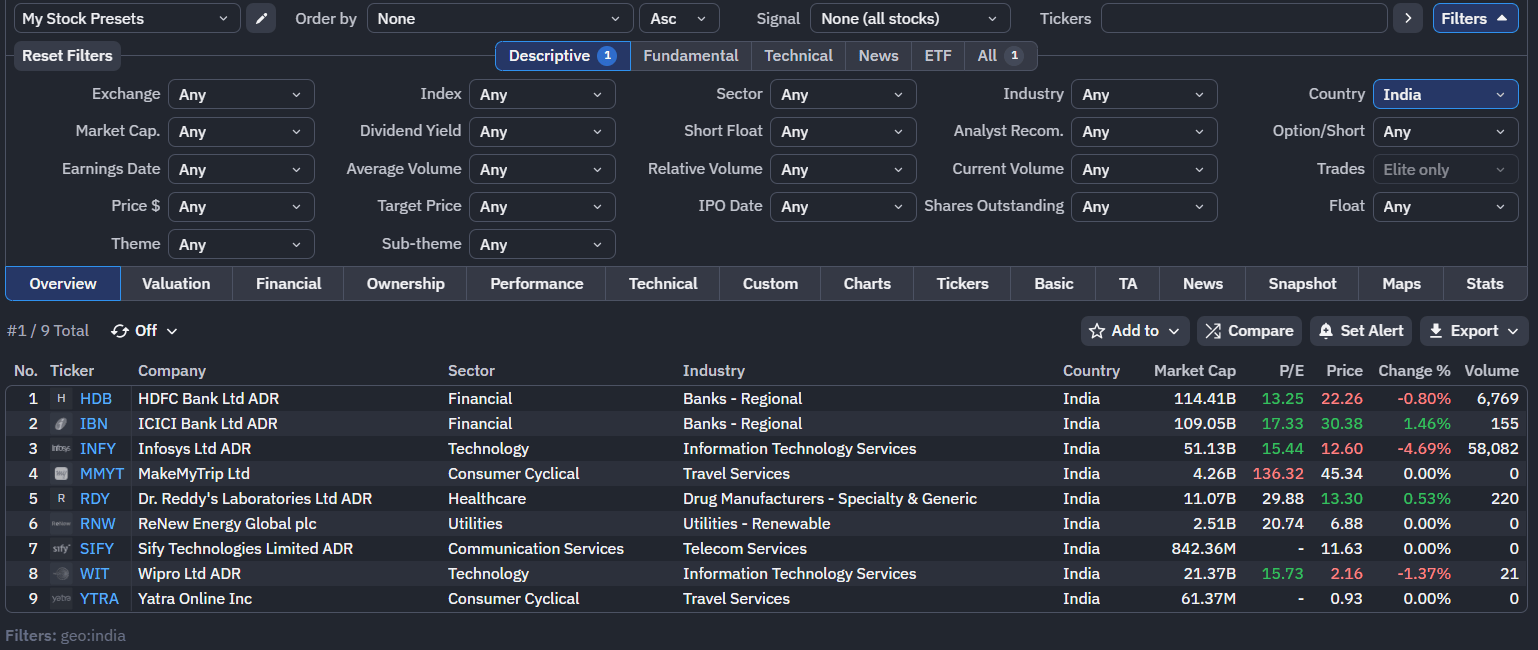Click inside the Tickers input field
This screenshot has width=1538, height=650.
click(1244, 18)
